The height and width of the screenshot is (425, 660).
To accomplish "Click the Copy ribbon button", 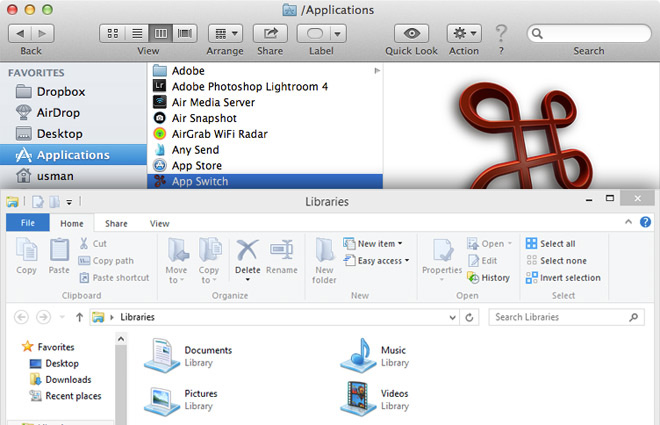I will coord(27,256).
